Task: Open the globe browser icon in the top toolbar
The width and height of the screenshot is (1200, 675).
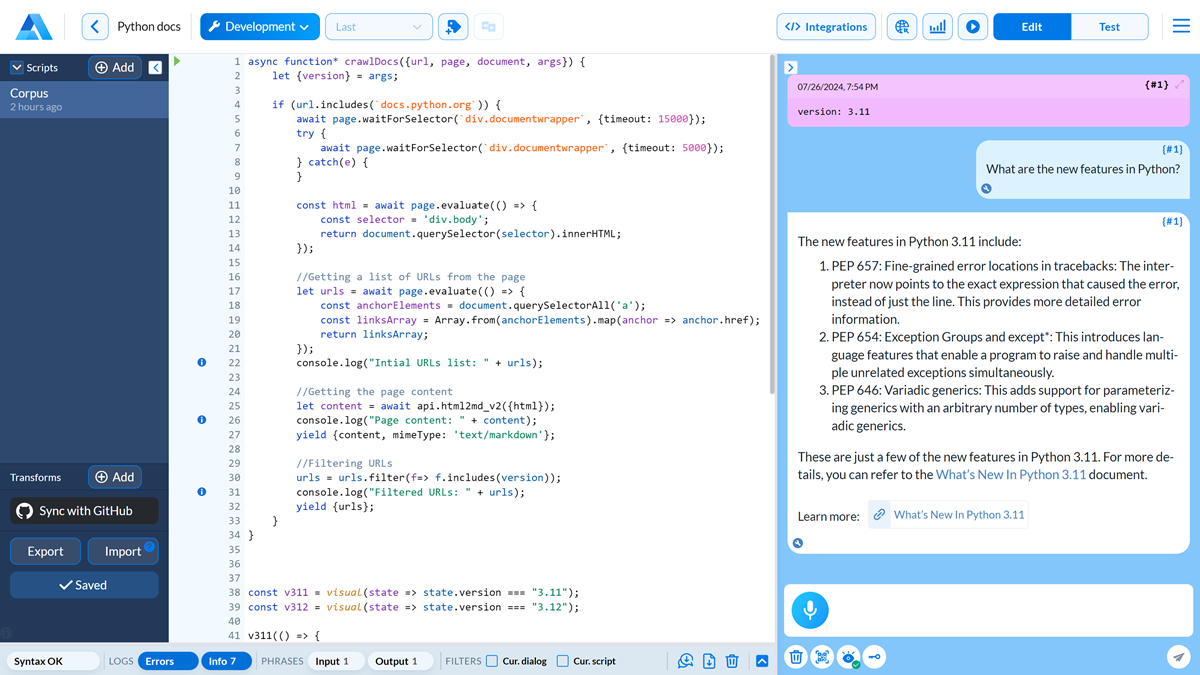Action: click(x=902, y=26)
